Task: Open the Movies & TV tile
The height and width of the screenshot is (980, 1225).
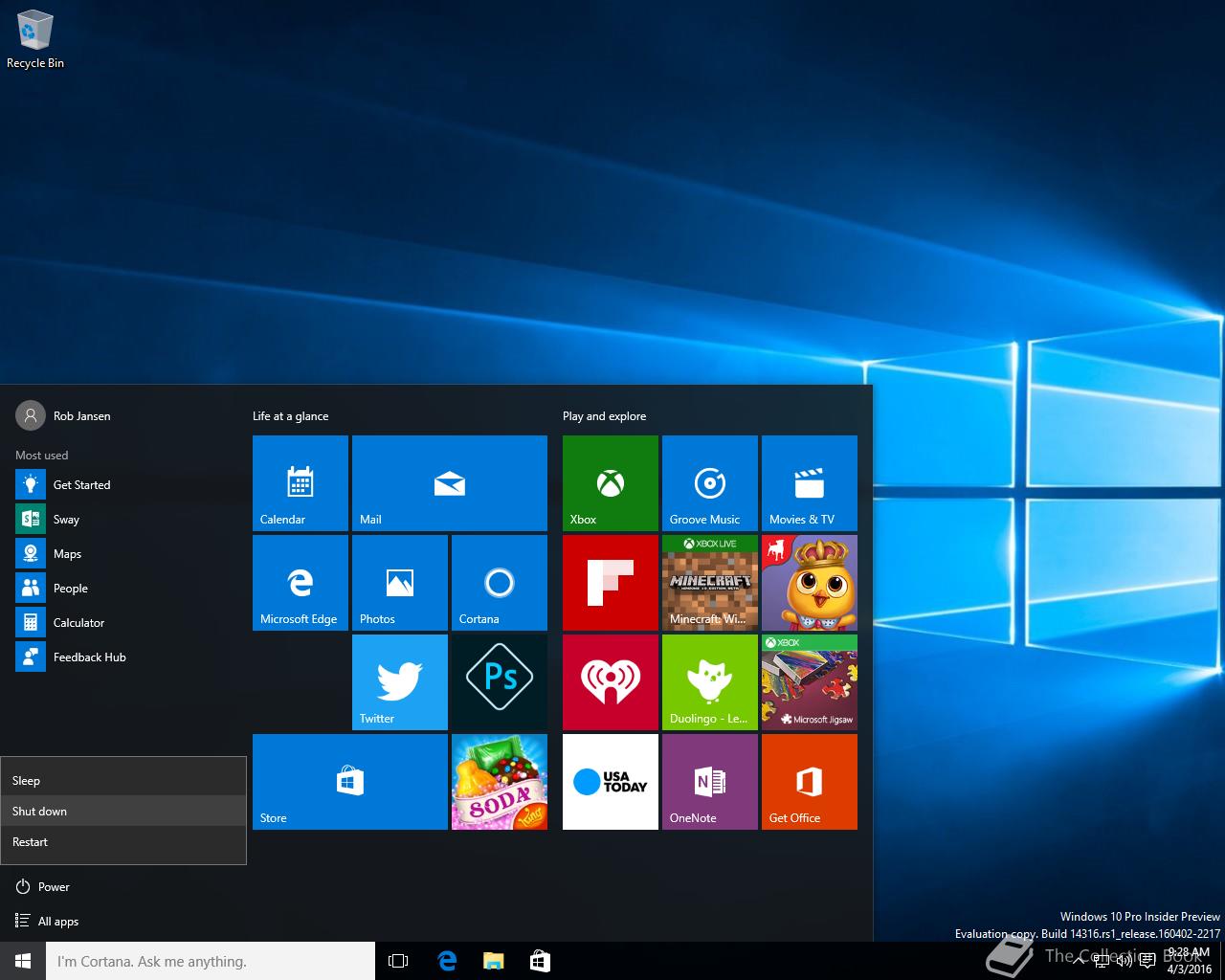Action: point(810,483)
